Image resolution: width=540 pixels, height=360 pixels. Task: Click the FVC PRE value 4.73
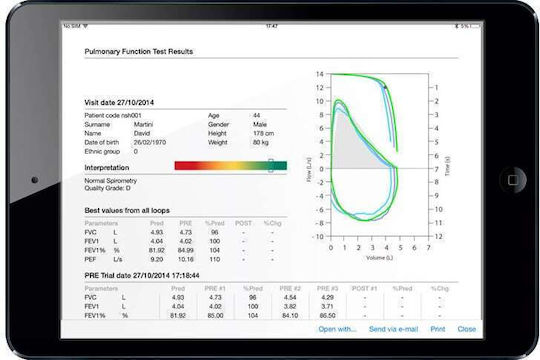point(186,232)
